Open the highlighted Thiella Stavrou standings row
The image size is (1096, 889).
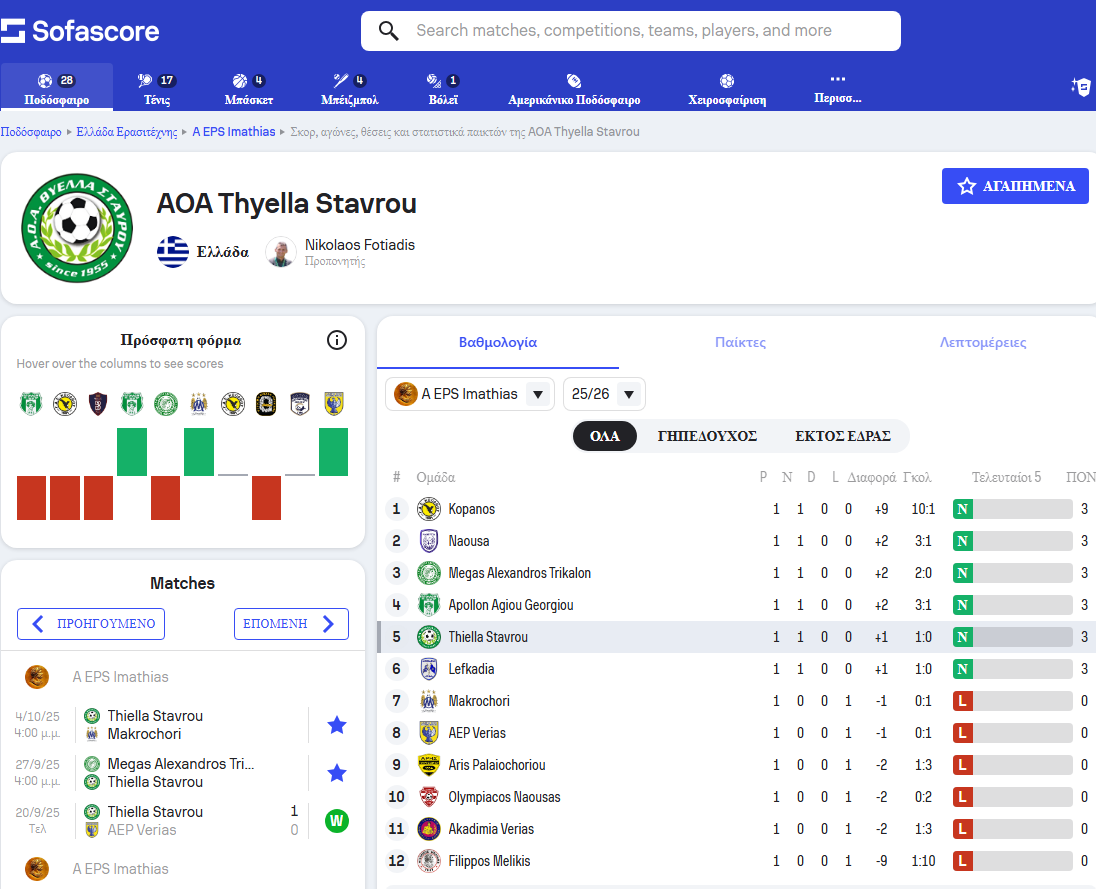737,637
